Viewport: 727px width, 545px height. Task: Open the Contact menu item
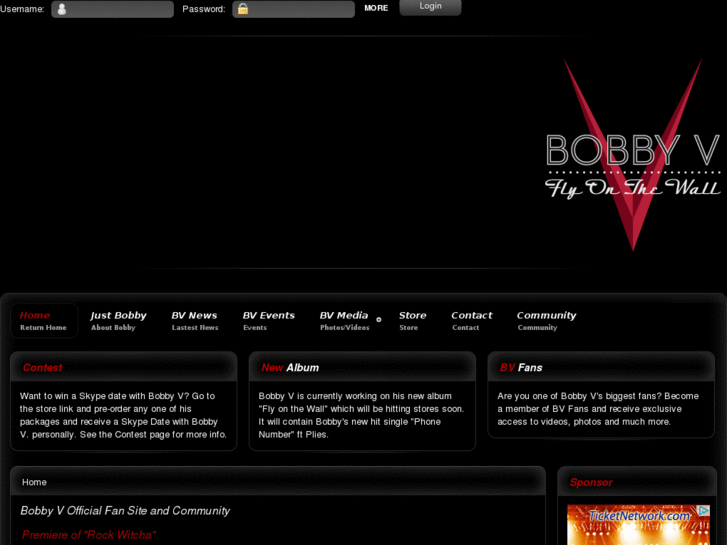[x=472, y=321]
